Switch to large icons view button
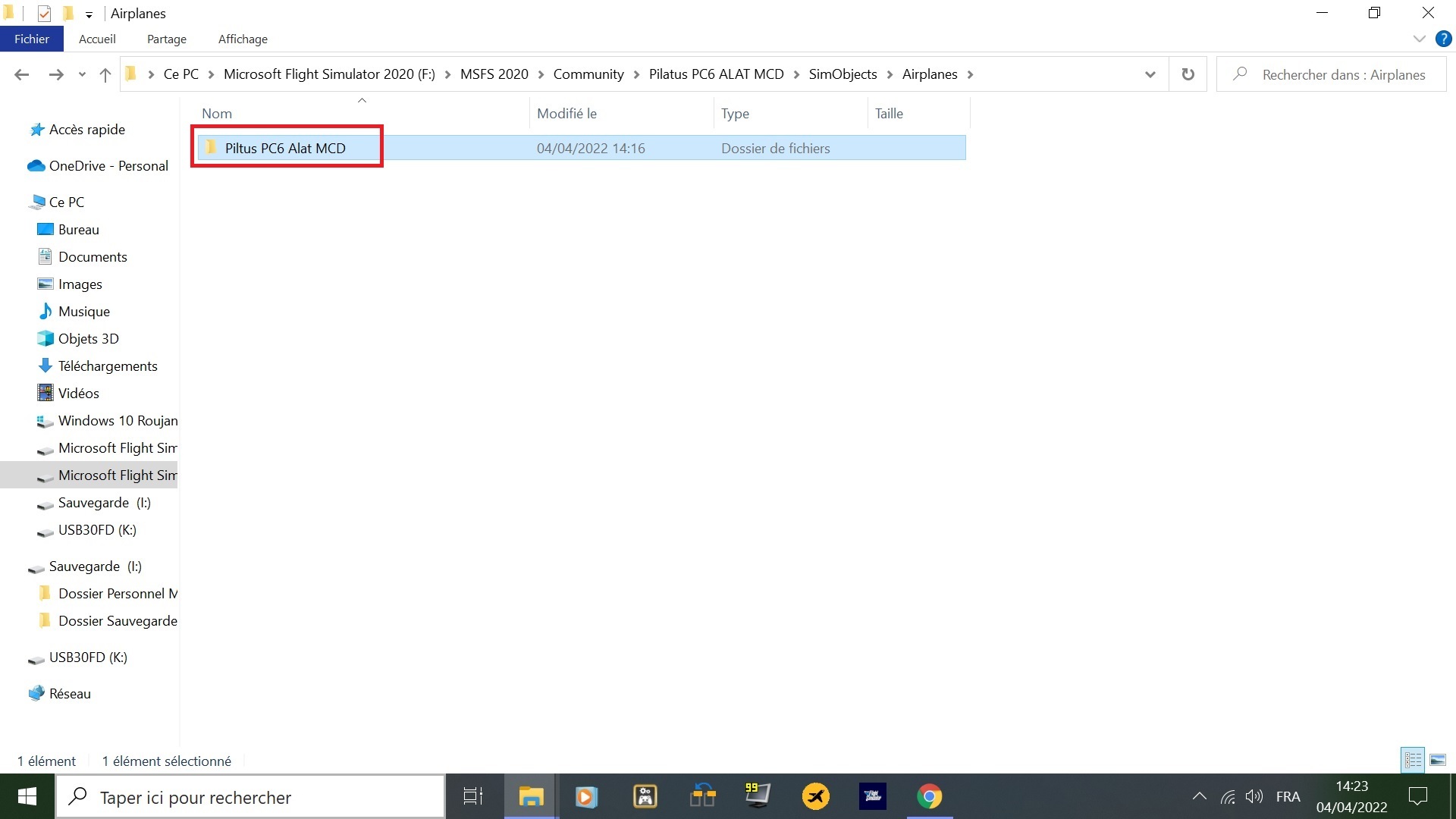Image resolution: width=1456 pixels, height=819 pixels. [x=1438, y=760]
